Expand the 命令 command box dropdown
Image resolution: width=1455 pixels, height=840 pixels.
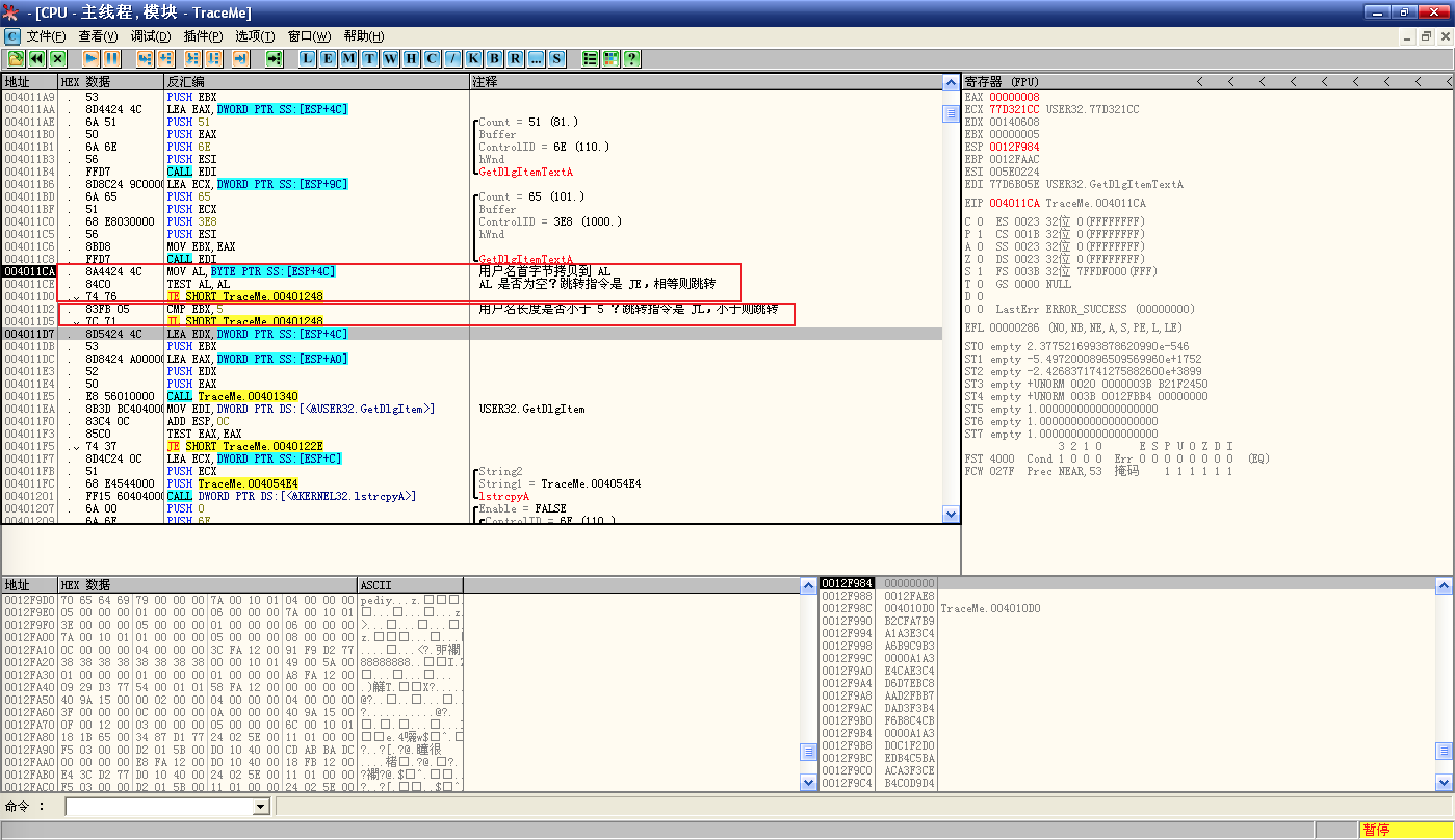261,807
